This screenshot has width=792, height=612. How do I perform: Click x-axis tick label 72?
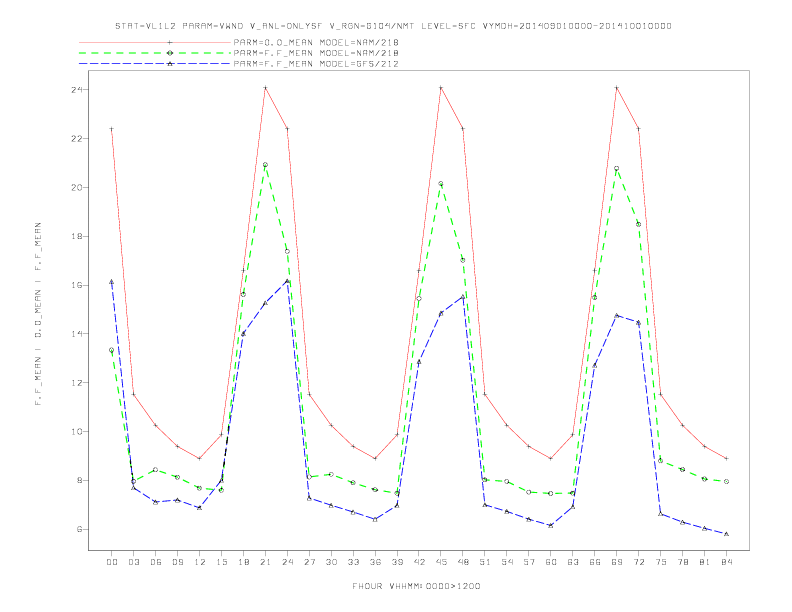click(638, 562)
